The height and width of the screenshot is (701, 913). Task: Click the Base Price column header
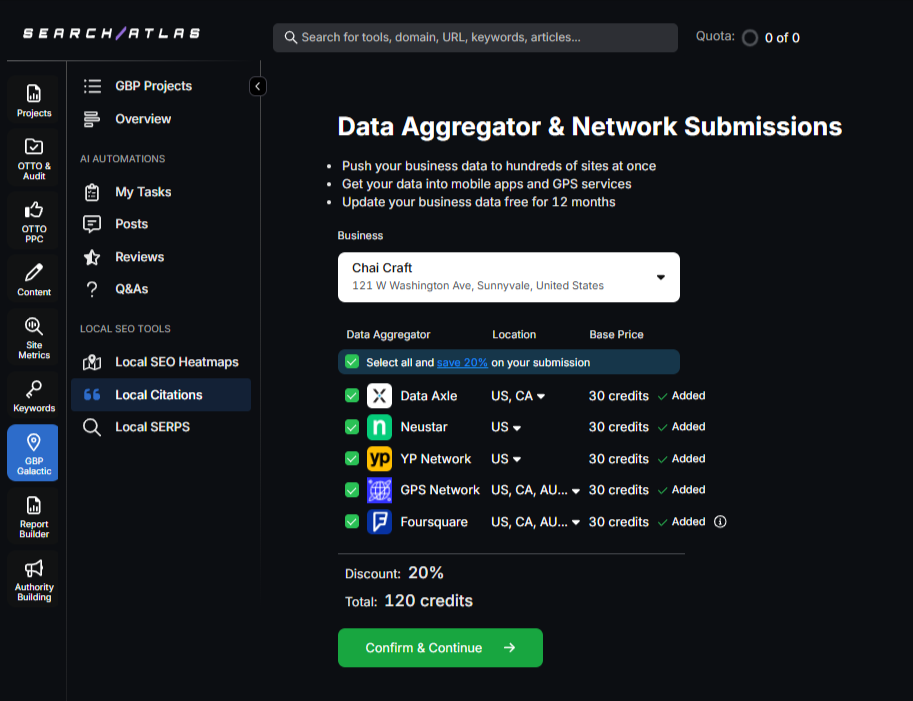616,335
